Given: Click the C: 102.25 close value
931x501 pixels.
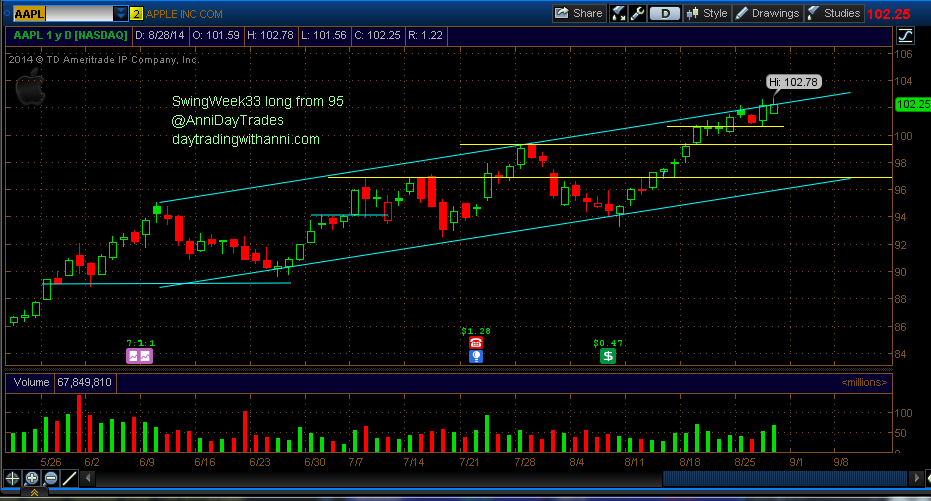Looking at the screenshot, I should (x=378, y=36).
